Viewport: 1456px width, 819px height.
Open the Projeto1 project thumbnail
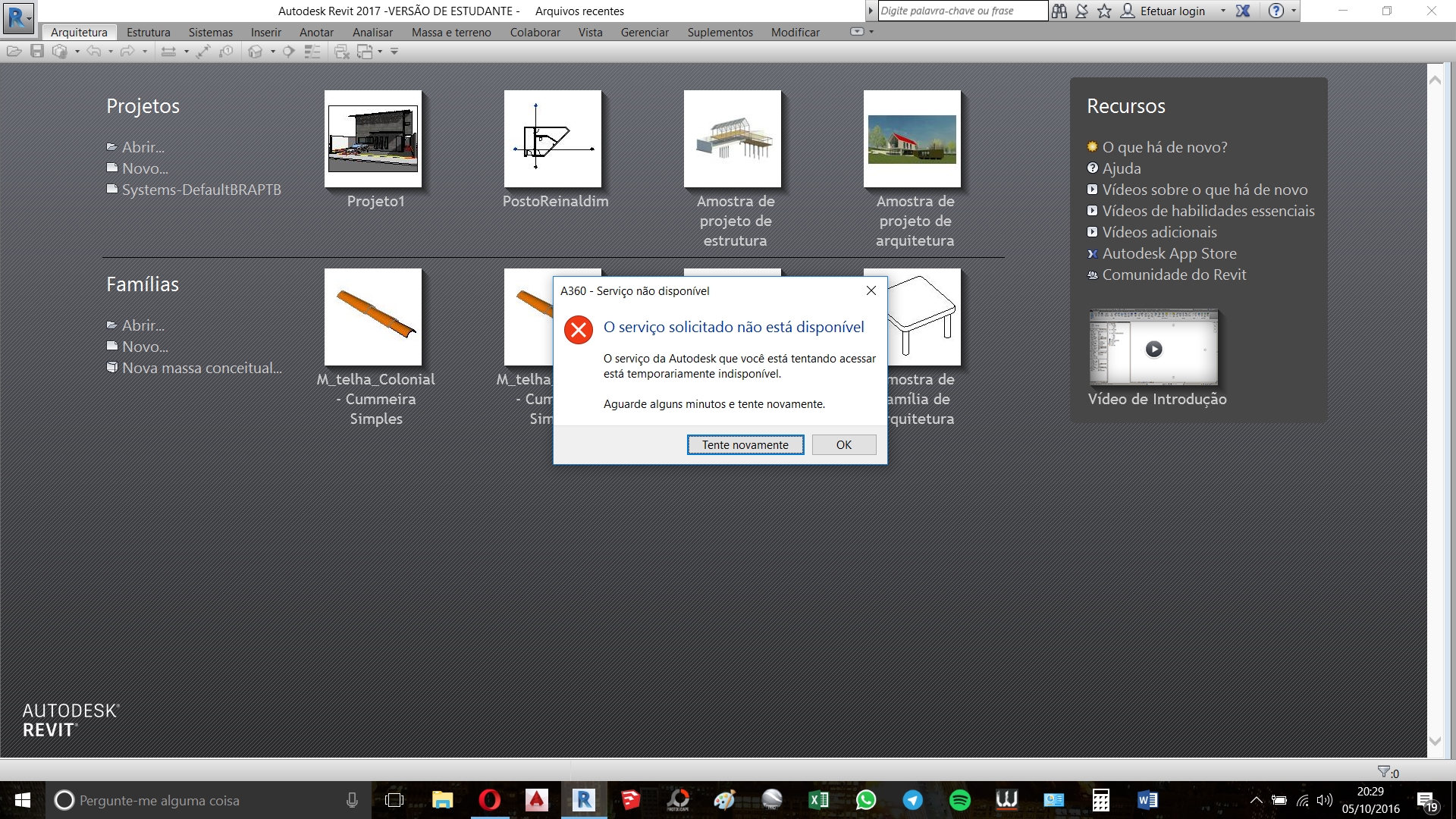click(x=373, y=140)
